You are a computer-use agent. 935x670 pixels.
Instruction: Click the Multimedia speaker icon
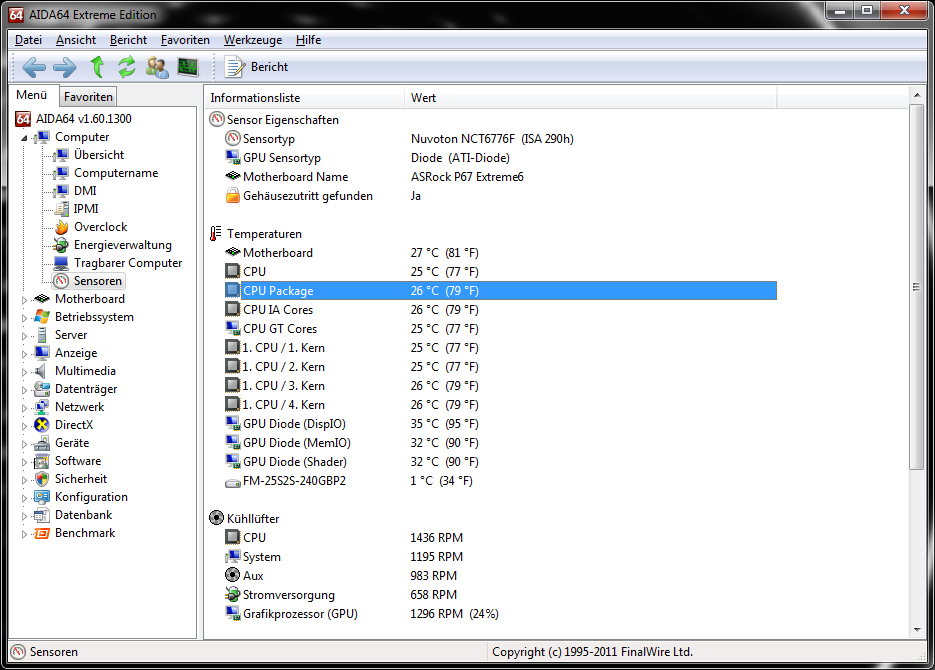click(41, 371)
